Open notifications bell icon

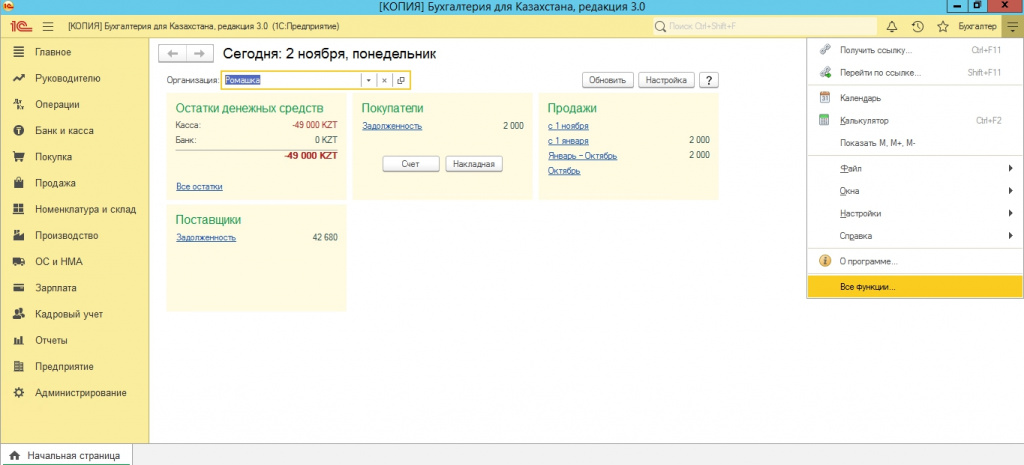tap(891, 27)
